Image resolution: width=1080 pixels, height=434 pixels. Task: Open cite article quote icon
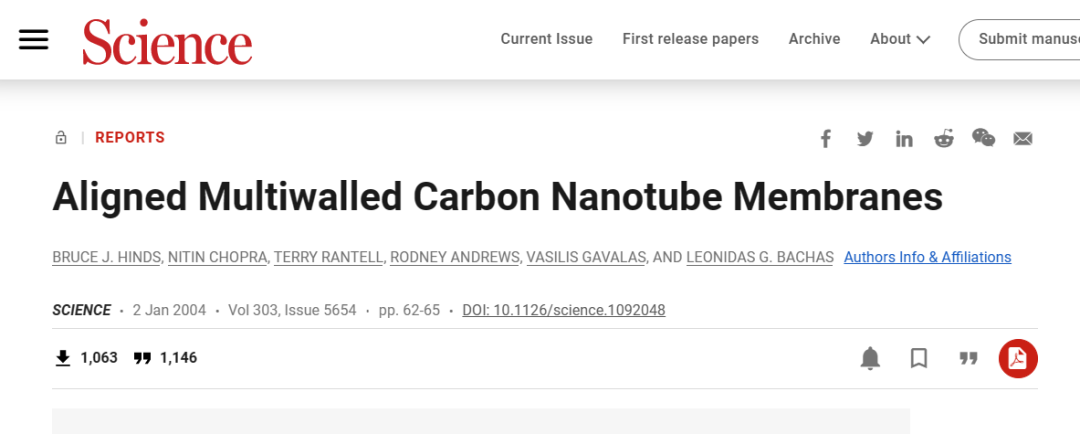pos(968,358)
